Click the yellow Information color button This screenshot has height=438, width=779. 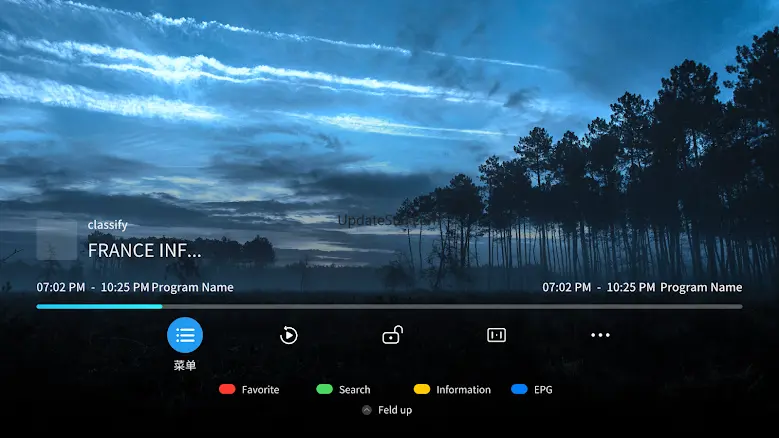[x=422, y=389]
